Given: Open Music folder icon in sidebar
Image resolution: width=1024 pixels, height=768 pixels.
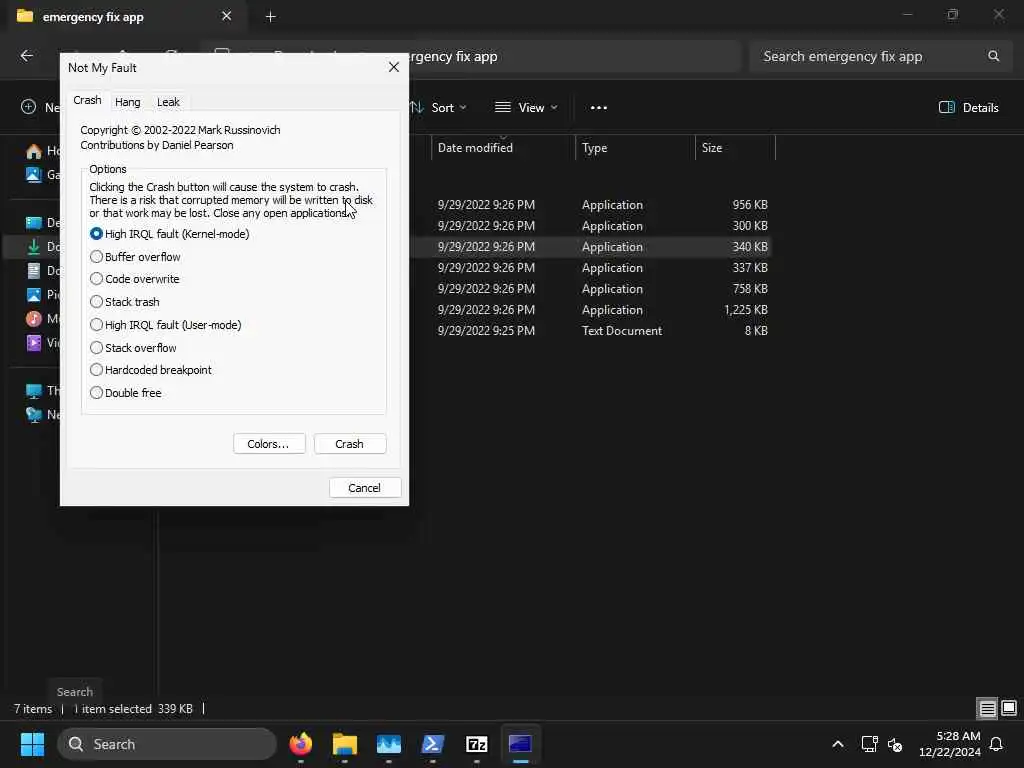Looking at the screenshot, I should (x=33, y=319).
